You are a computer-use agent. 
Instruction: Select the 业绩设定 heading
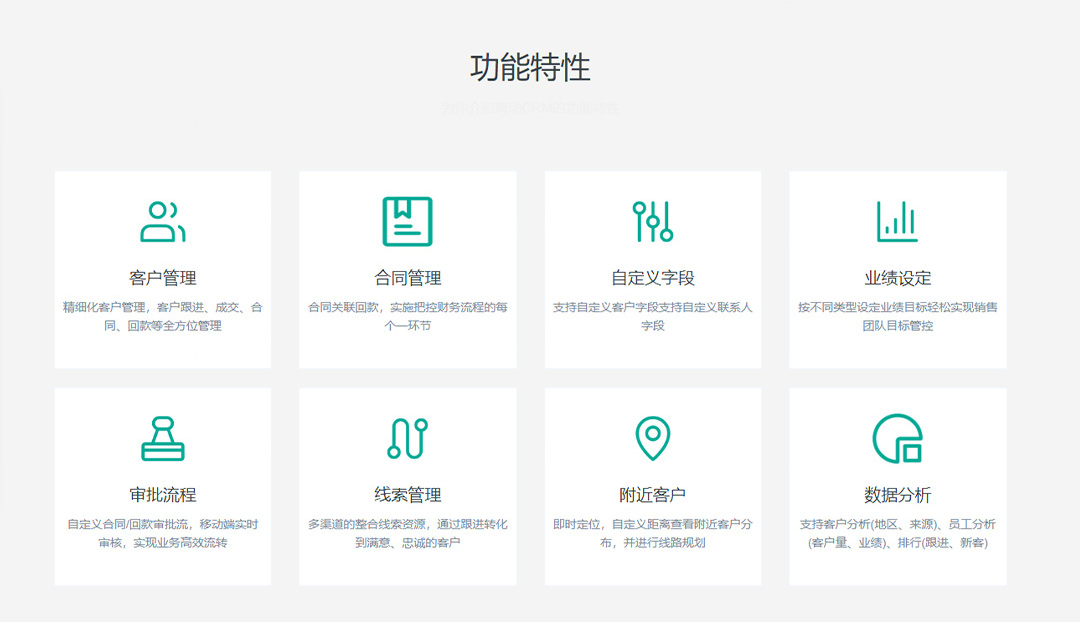(898, 278)
